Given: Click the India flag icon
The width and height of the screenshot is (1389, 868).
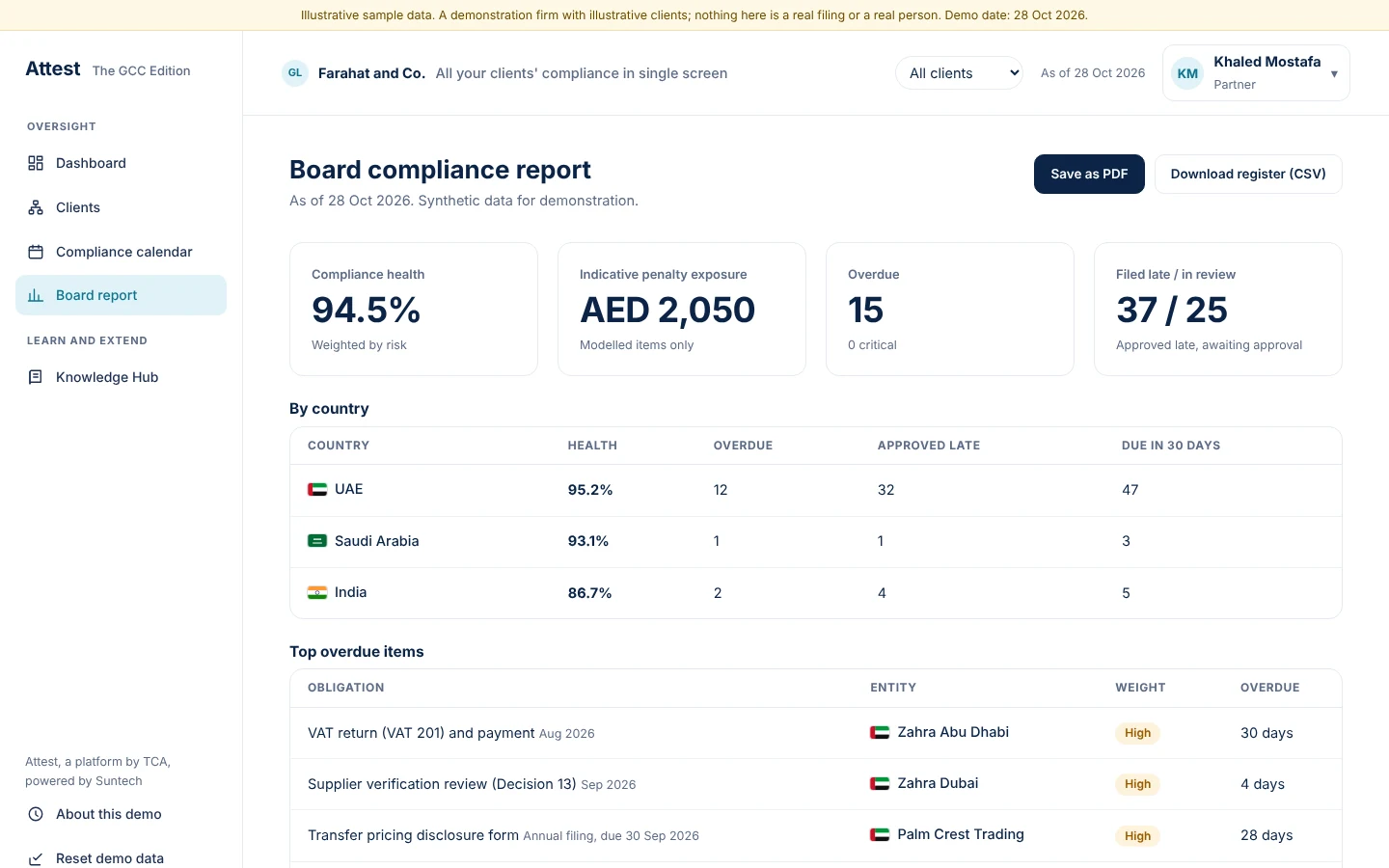Looking at the screenshot, I should tap(317, 592).
